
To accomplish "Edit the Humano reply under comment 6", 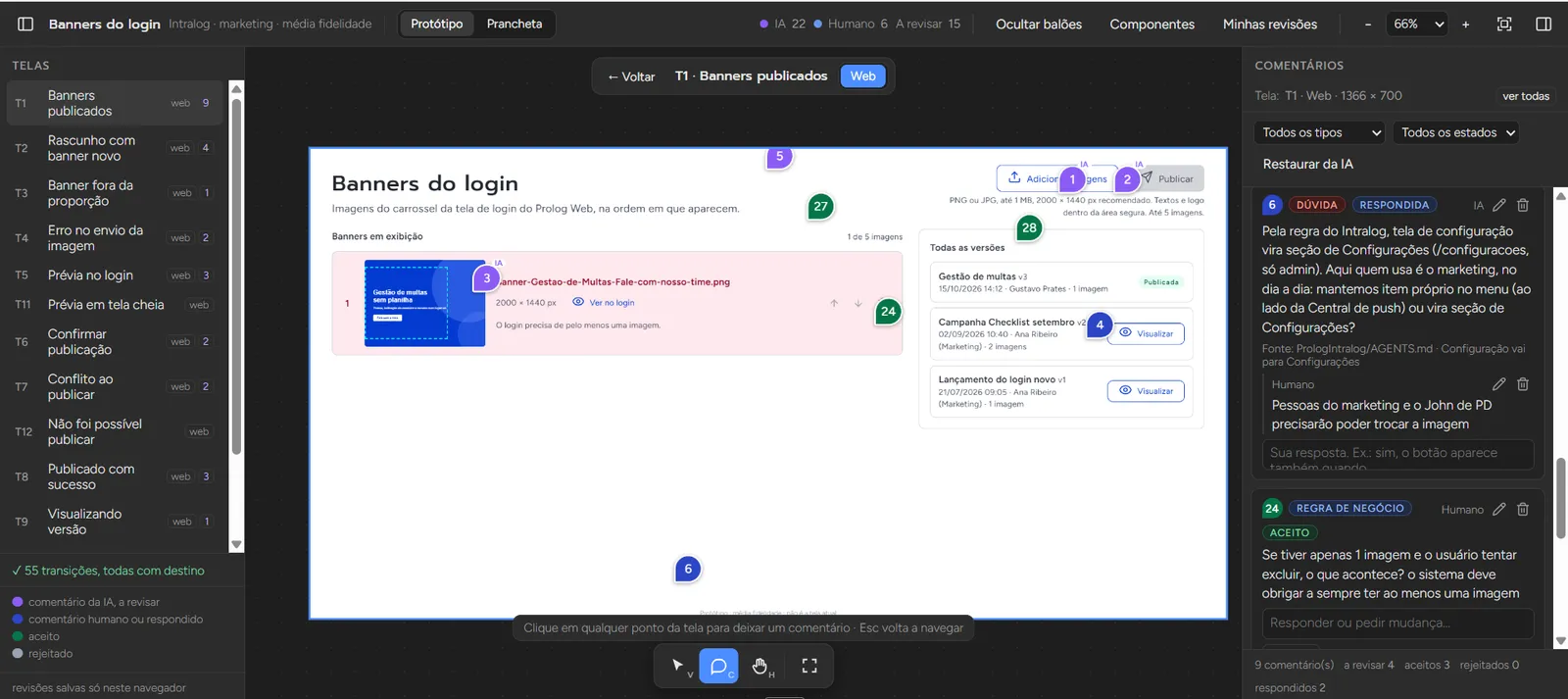I will (1499, 384).
